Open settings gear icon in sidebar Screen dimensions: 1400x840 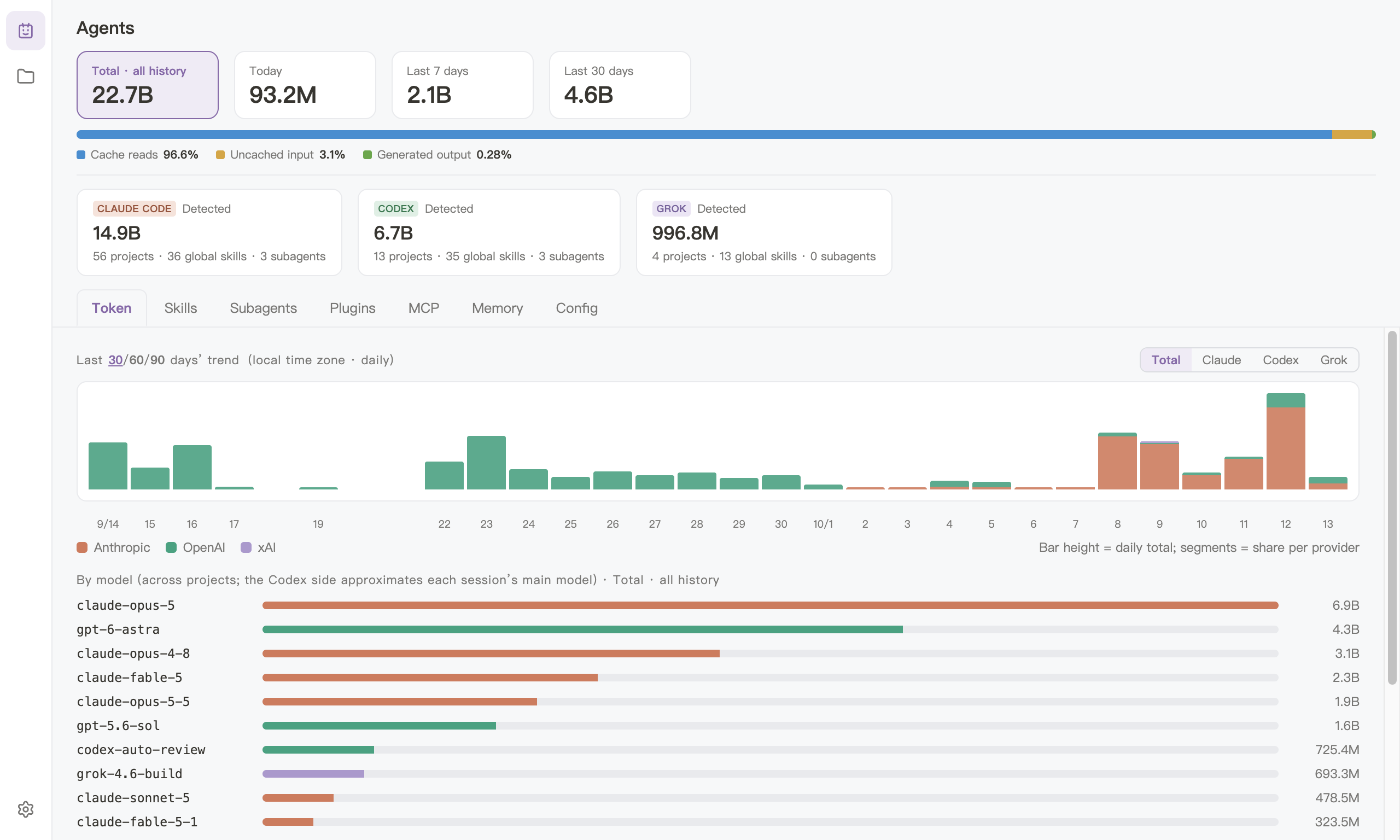point(26,809)
